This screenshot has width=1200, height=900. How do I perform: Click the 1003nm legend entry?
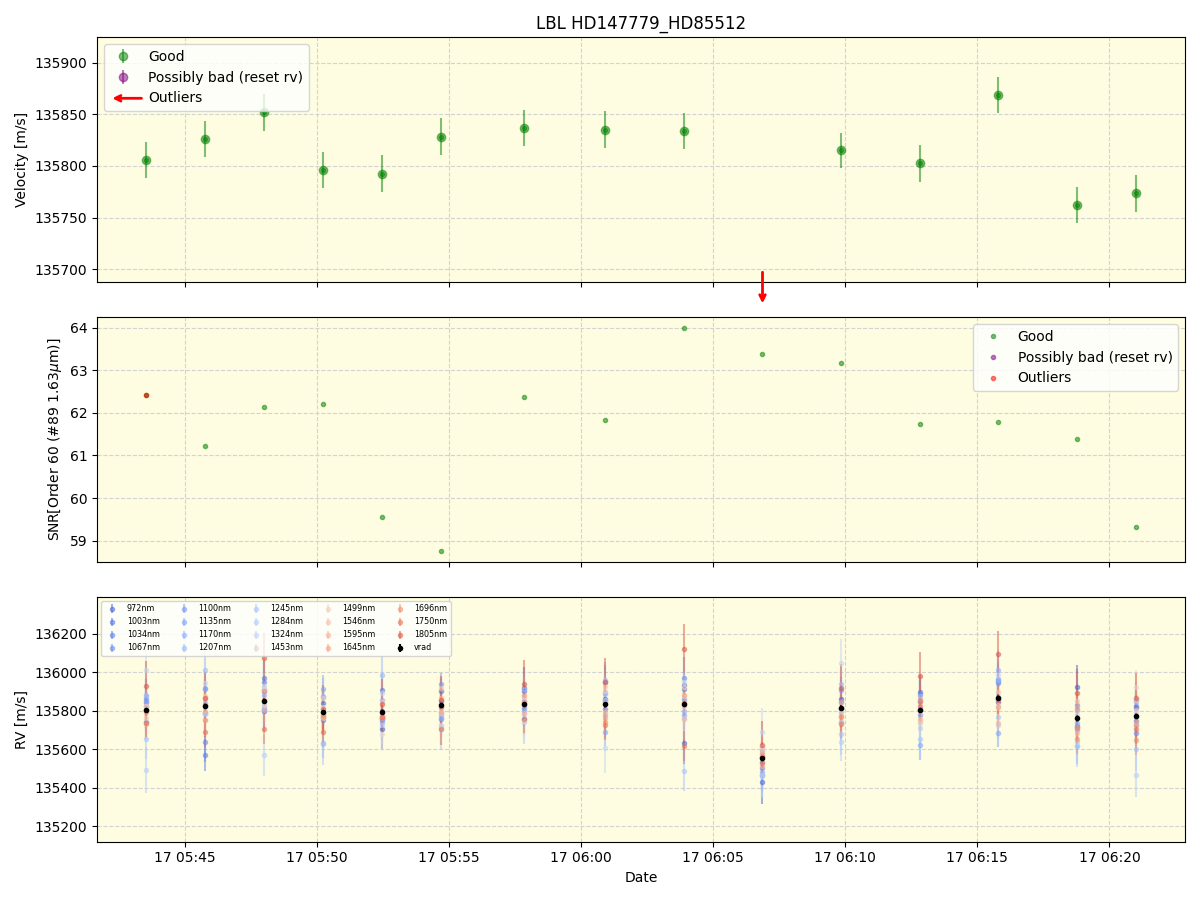(134, 621)
